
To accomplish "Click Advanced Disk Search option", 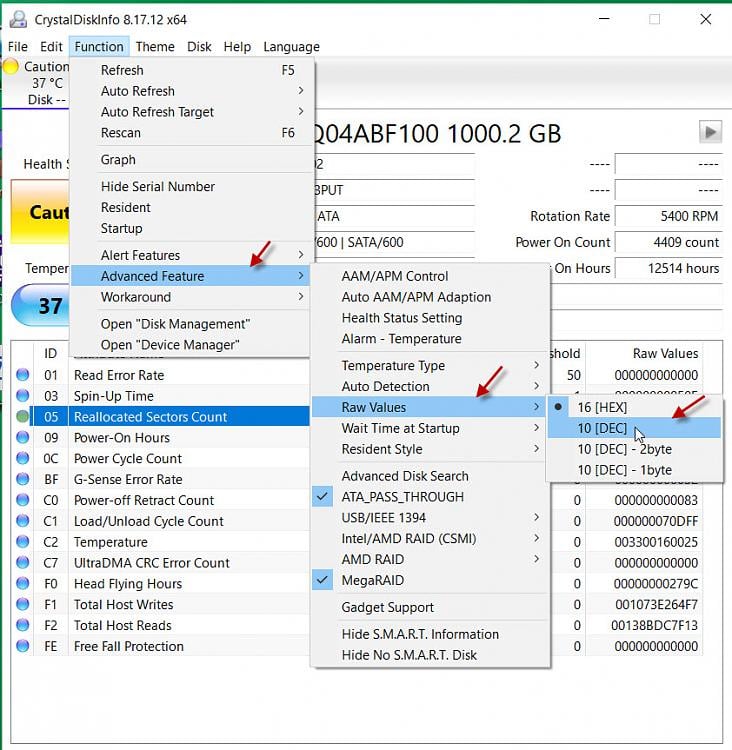I will pos(430,476).
